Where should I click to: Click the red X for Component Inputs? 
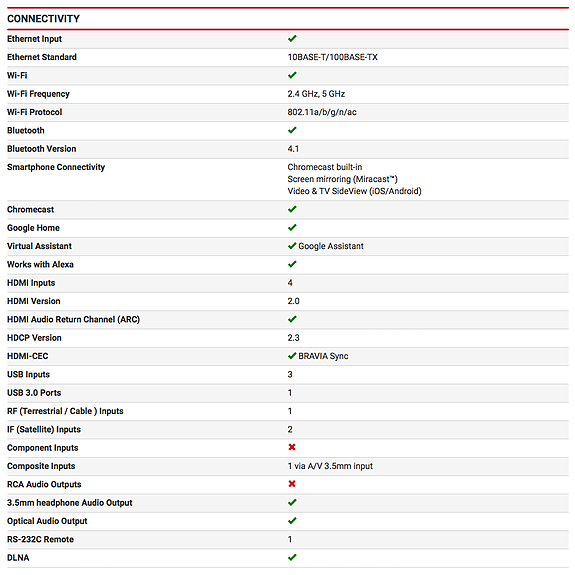pos(292,447)
